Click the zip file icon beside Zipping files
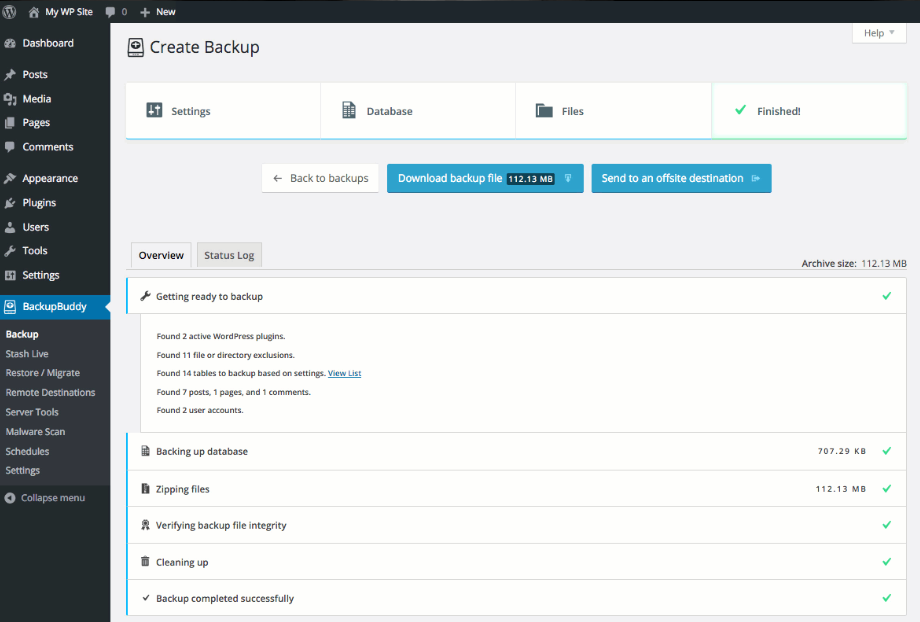The width and height of the screenshot is (920, 622). pyautogui.click(x=146, y=488)
